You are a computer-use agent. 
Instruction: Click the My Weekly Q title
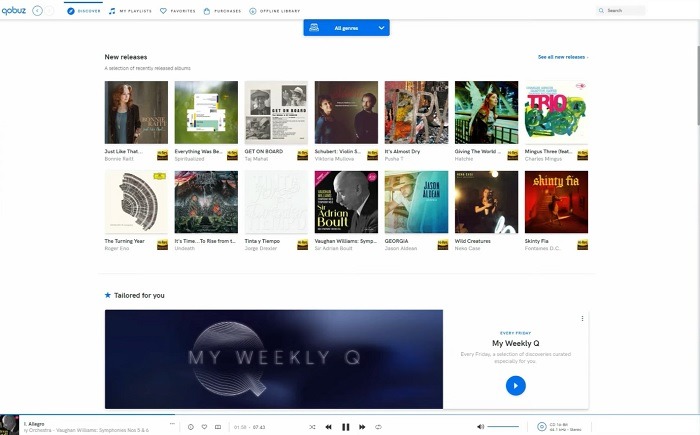point(516,343)
